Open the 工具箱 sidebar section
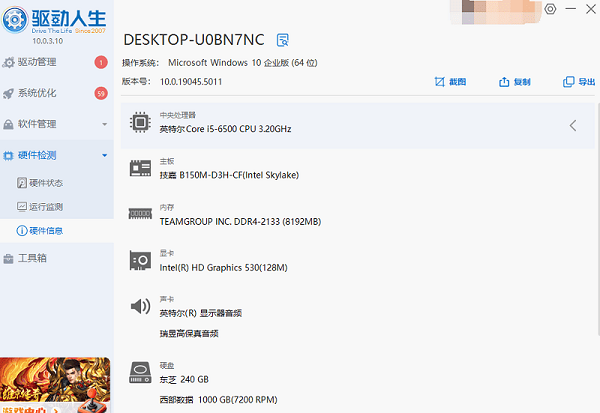 click(57, 258)
